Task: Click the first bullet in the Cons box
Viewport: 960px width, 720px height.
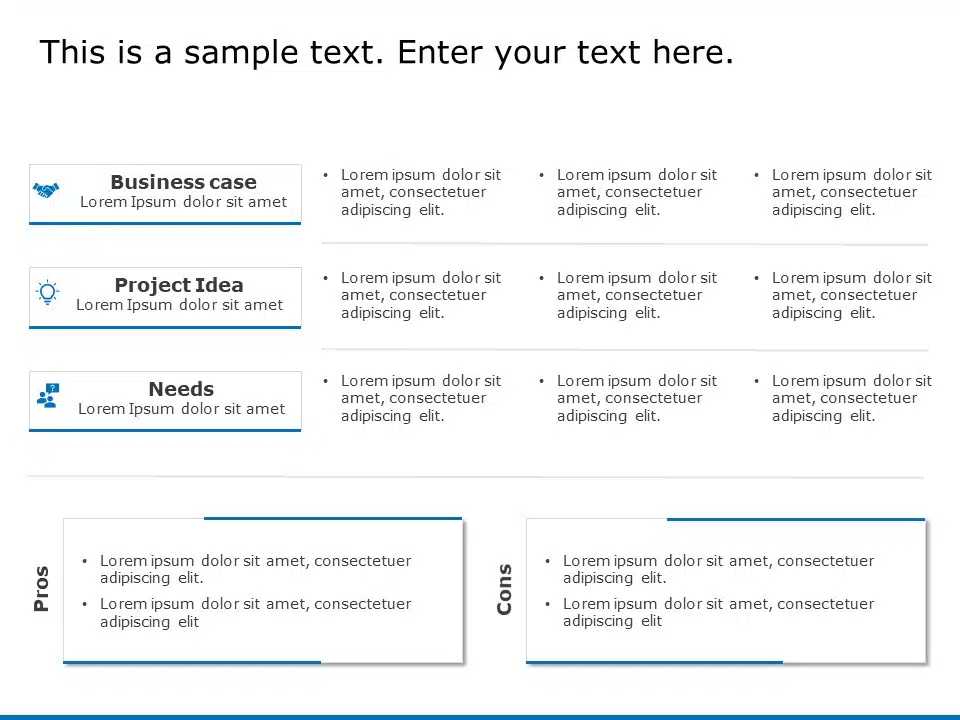Action: (718, 569)
